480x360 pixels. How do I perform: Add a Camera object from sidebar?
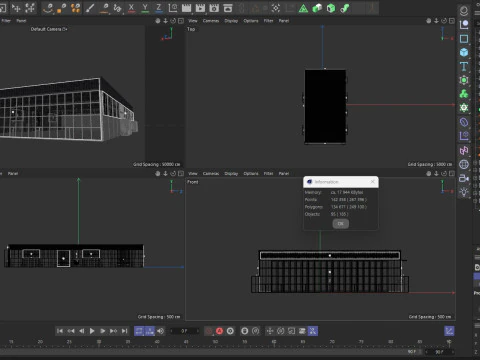(x=464, y=178)
